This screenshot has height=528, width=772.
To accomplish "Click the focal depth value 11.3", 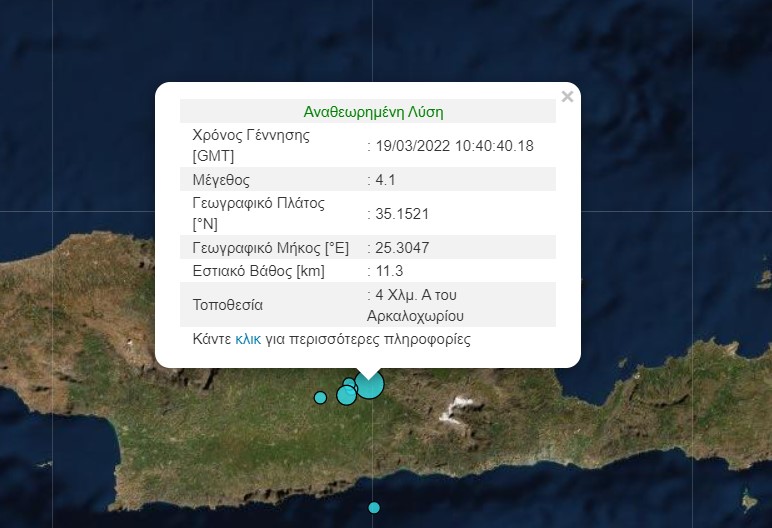I will pyautogui.click(x=389, y=271).
